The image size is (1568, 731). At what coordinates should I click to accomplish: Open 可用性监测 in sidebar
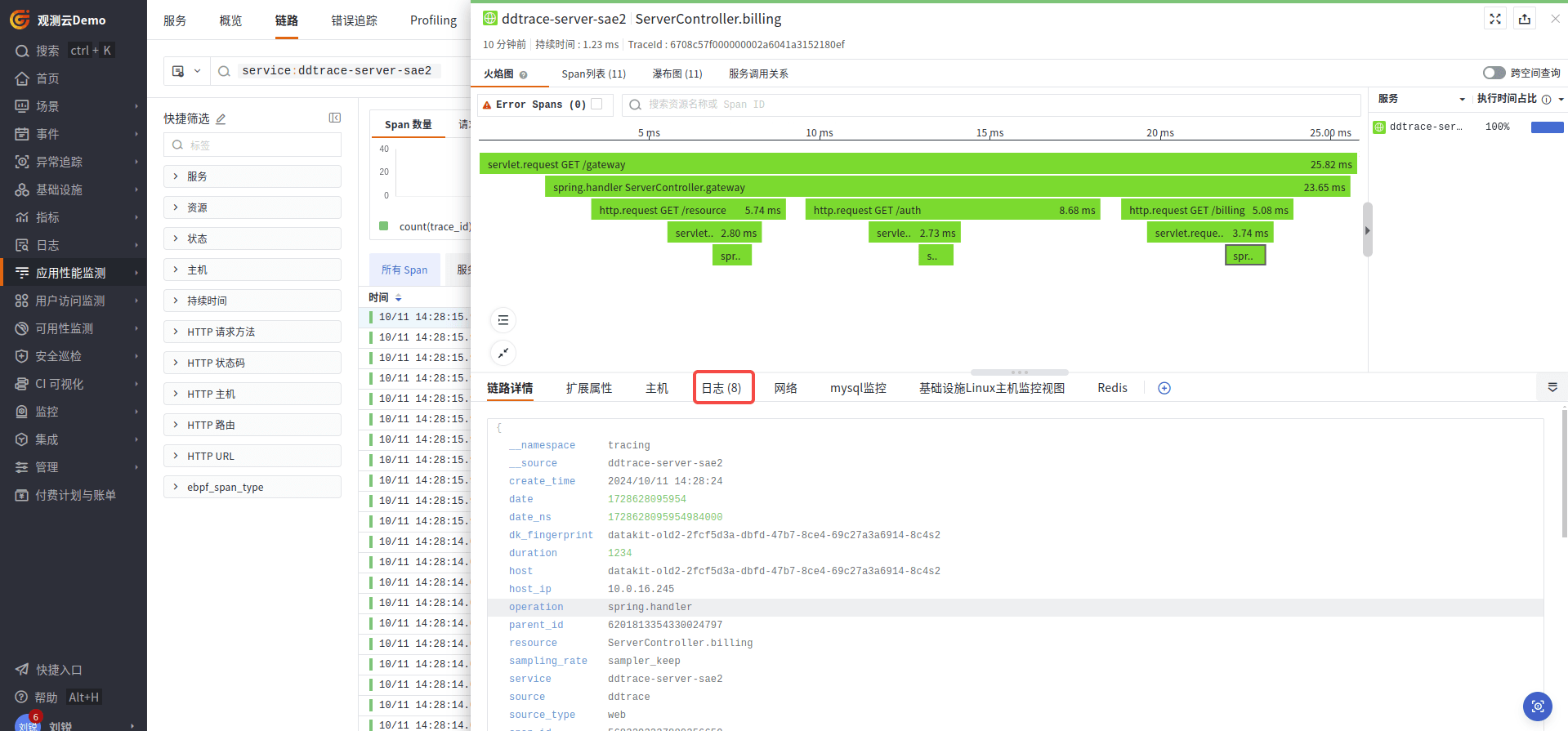(74, 328)
